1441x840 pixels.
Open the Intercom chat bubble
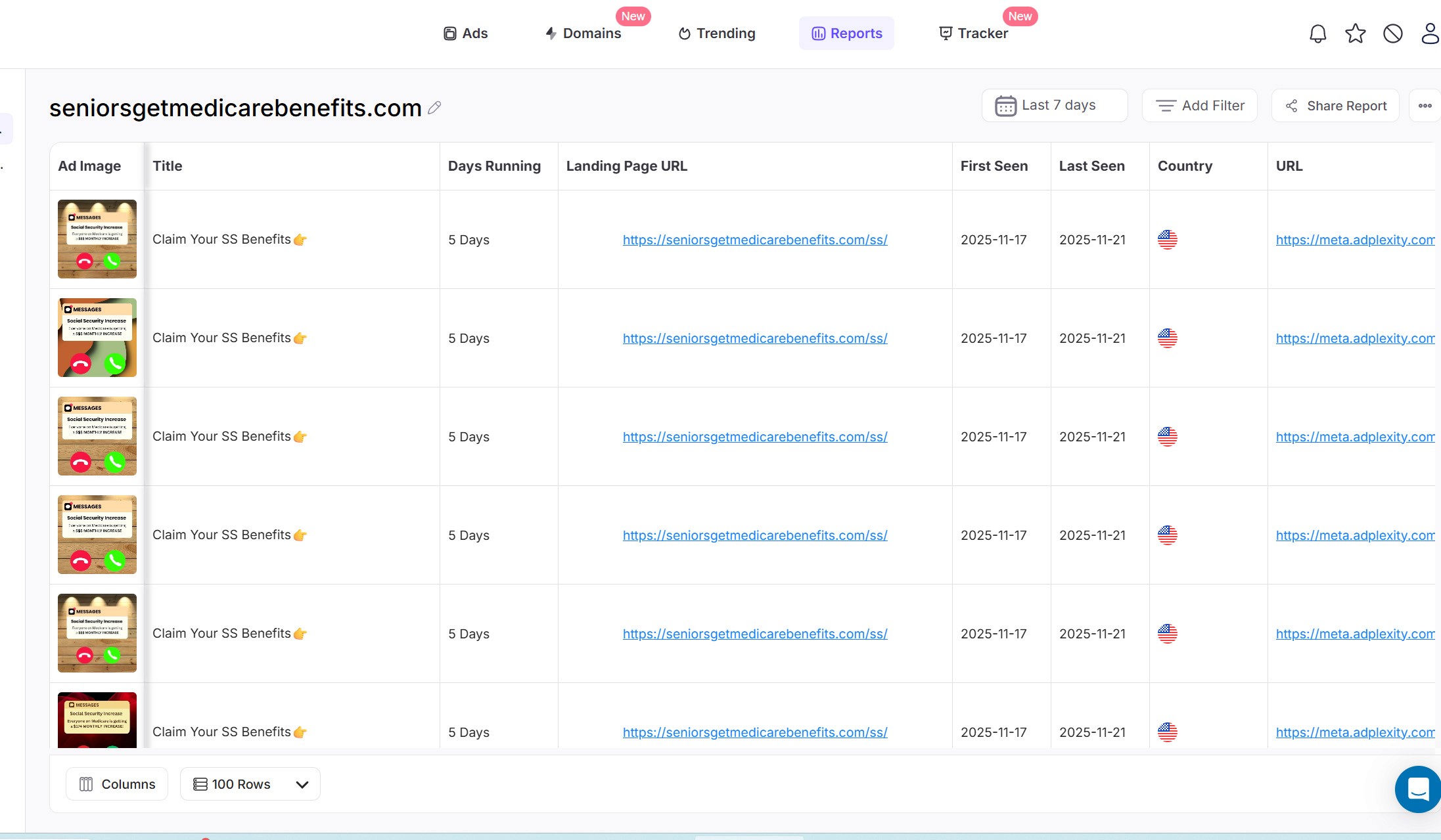1417,789
